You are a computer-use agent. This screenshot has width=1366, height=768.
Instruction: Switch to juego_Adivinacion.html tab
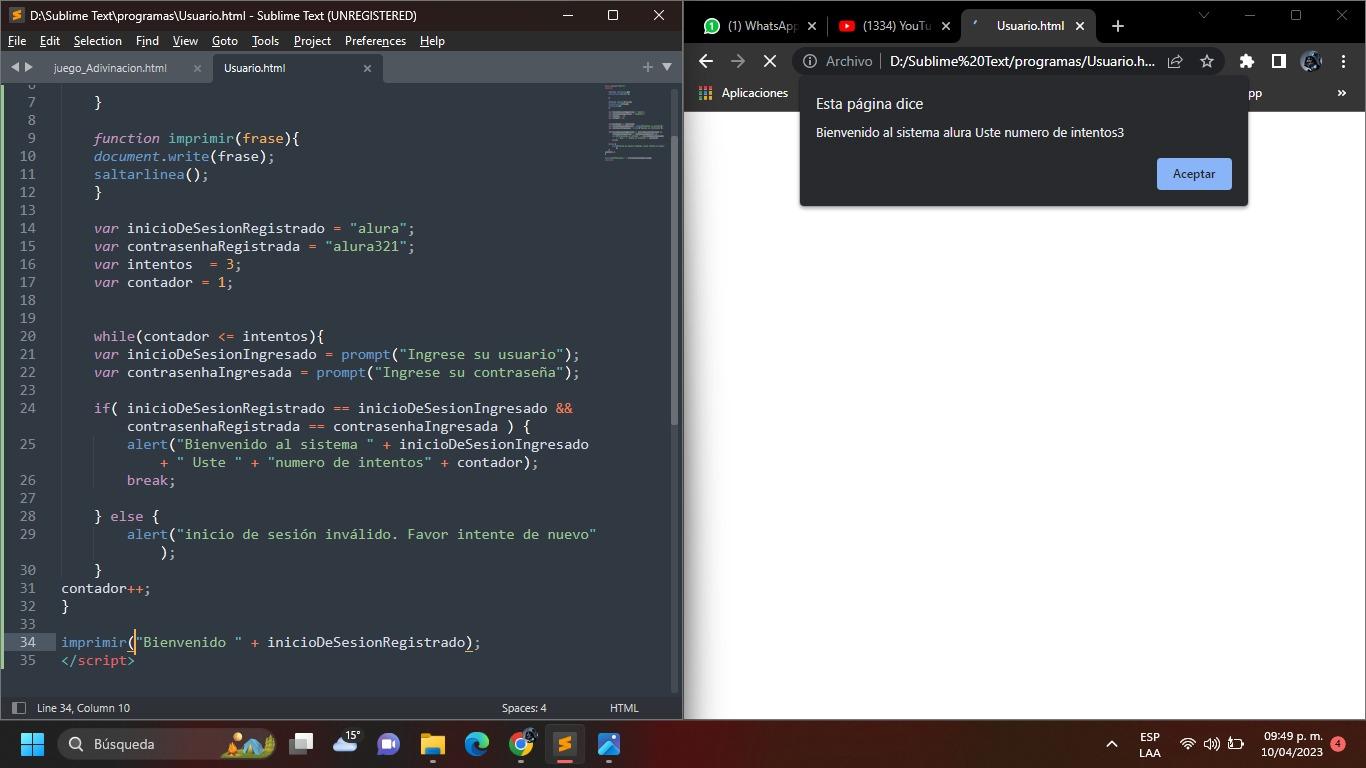pos(110,68)
